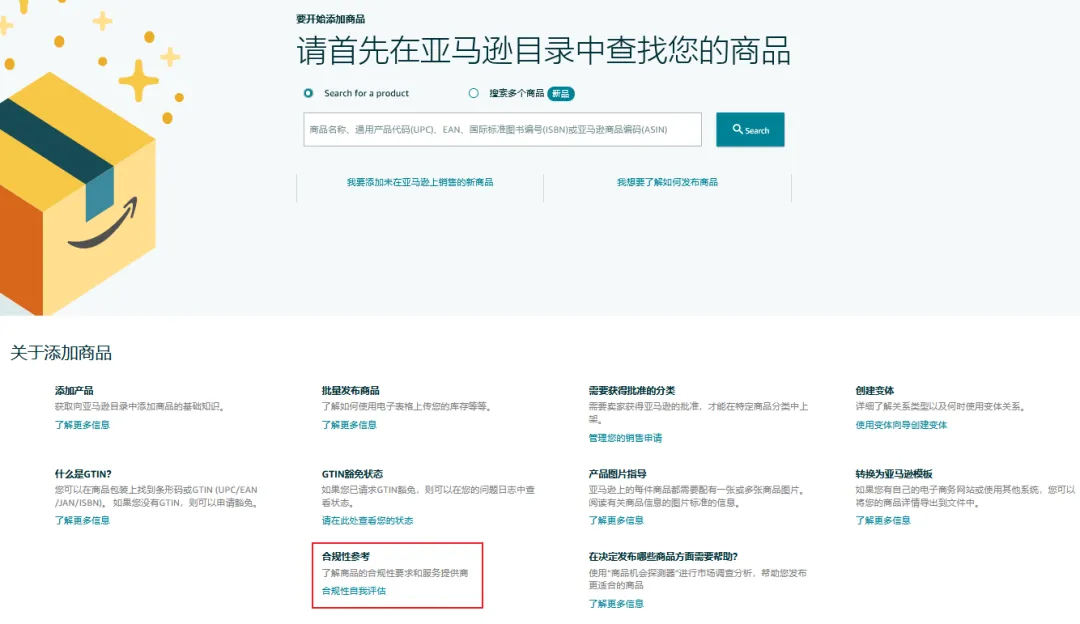Click the 在决定发布哪些商品方面需要帮助? heading
The width and height of the screenshot is (1080, 624).
663,557
